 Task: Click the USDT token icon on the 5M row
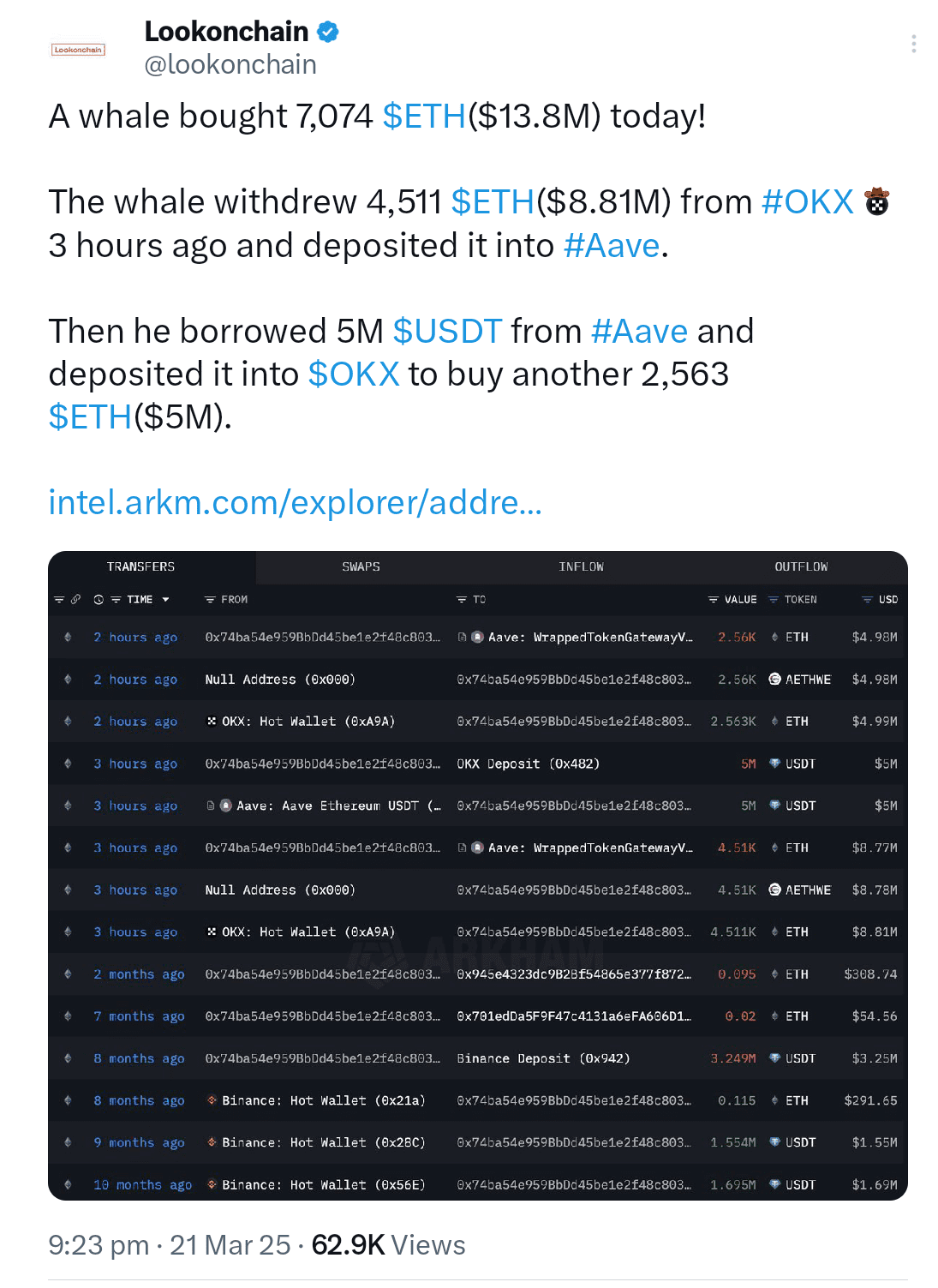tap(775, 764)
